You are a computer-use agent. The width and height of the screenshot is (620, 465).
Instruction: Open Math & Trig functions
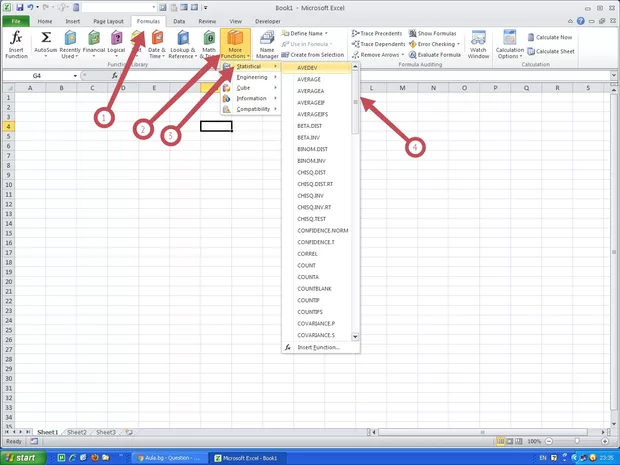(208, 43)
